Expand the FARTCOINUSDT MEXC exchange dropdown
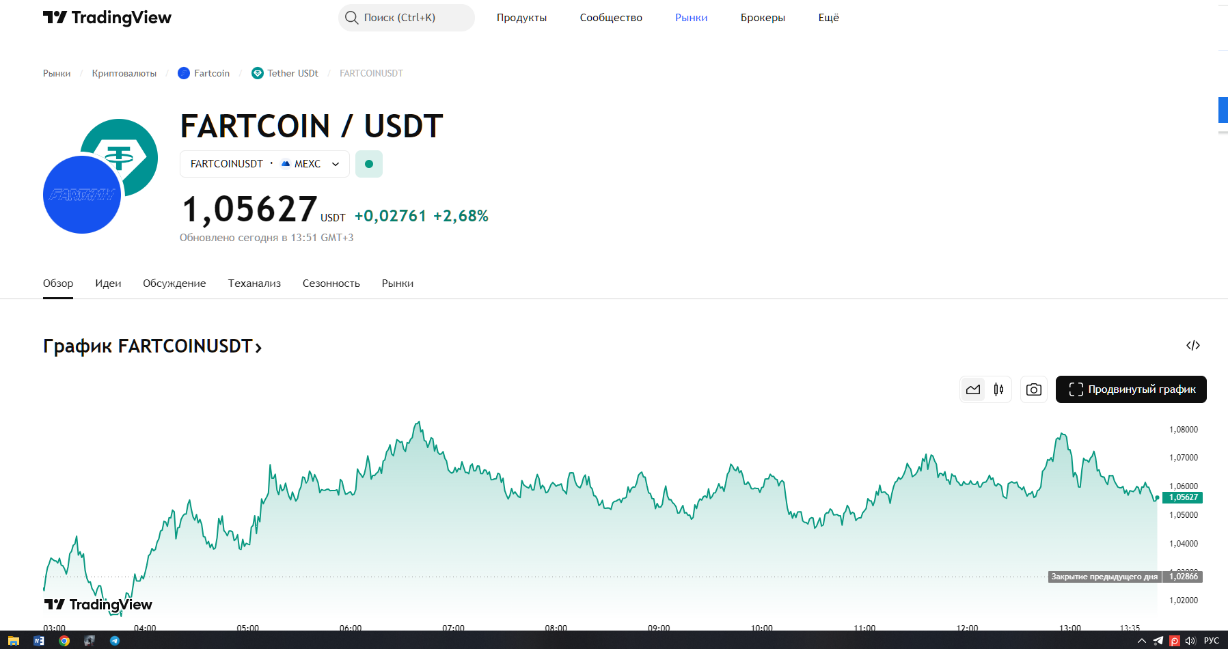 265,164
